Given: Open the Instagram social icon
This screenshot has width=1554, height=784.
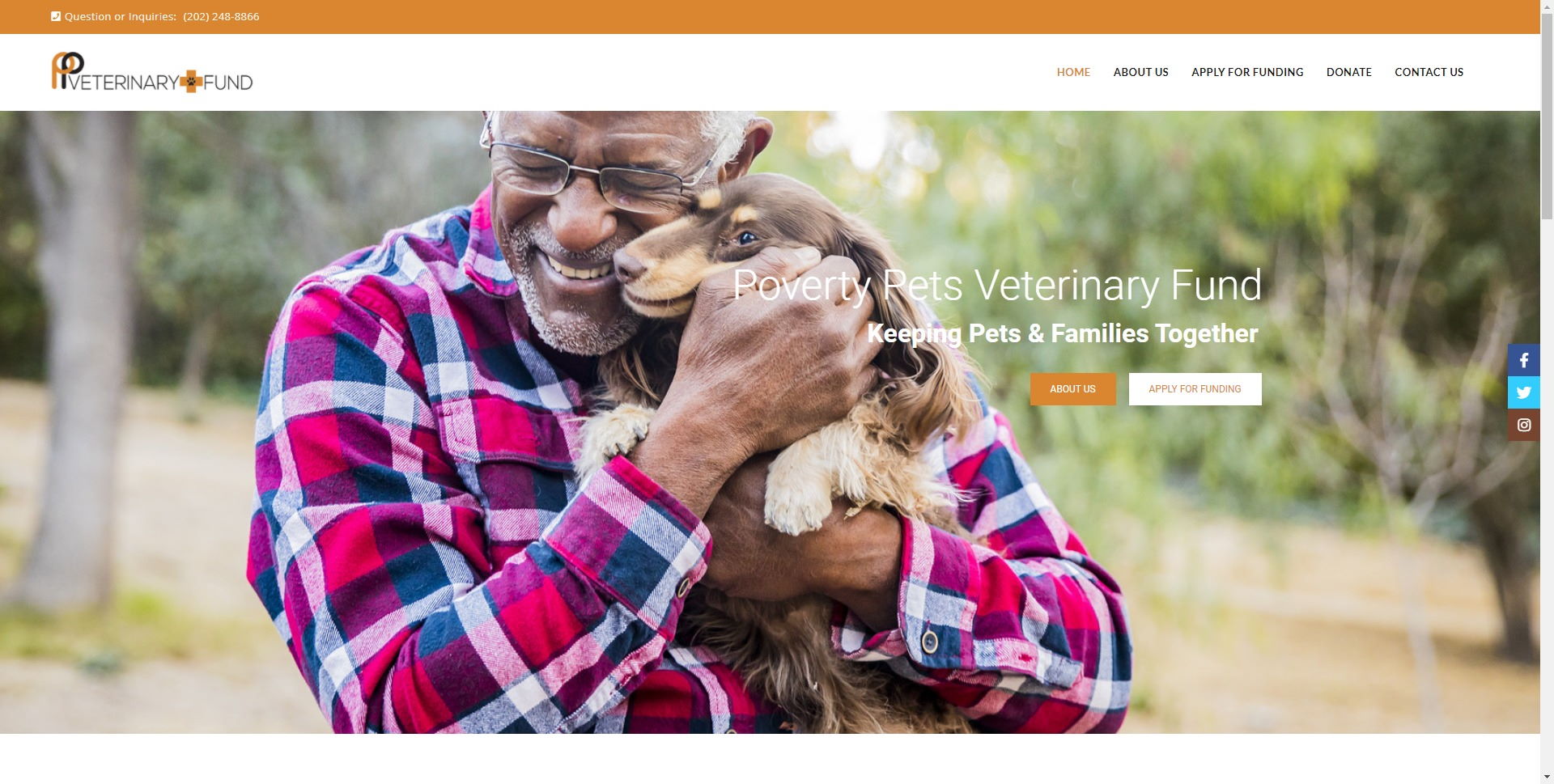Looking at the screenshot, I should pos(1523,425).
